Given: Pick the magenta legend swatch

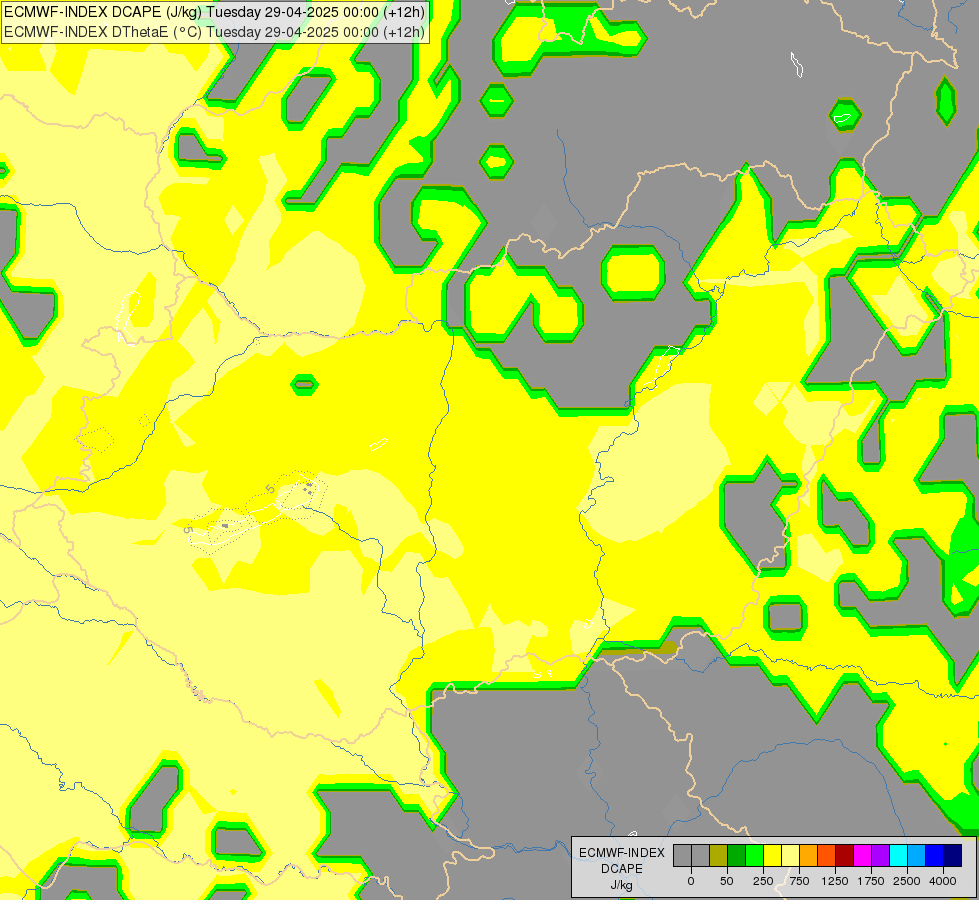Looking at the screenshot, I should (863, 856).
